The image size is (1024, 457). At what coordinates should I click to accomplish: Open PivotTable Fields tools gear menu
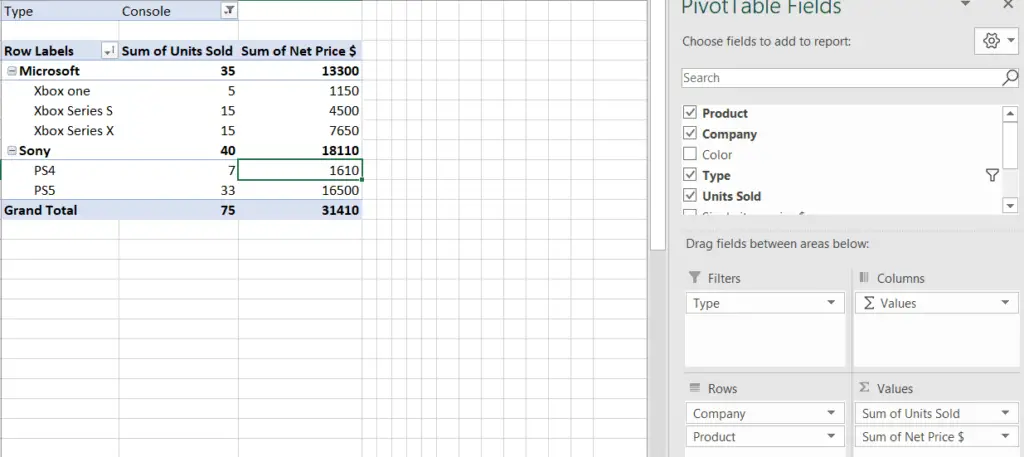pyautogui.click(x=996, y=41)
